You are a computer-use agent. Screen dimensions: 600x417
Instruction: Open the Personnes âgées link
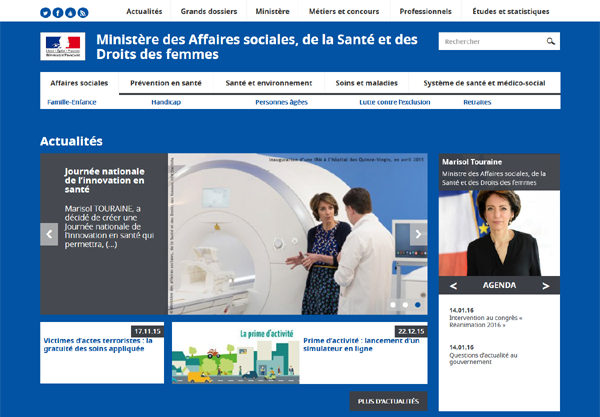coord(281,102)
